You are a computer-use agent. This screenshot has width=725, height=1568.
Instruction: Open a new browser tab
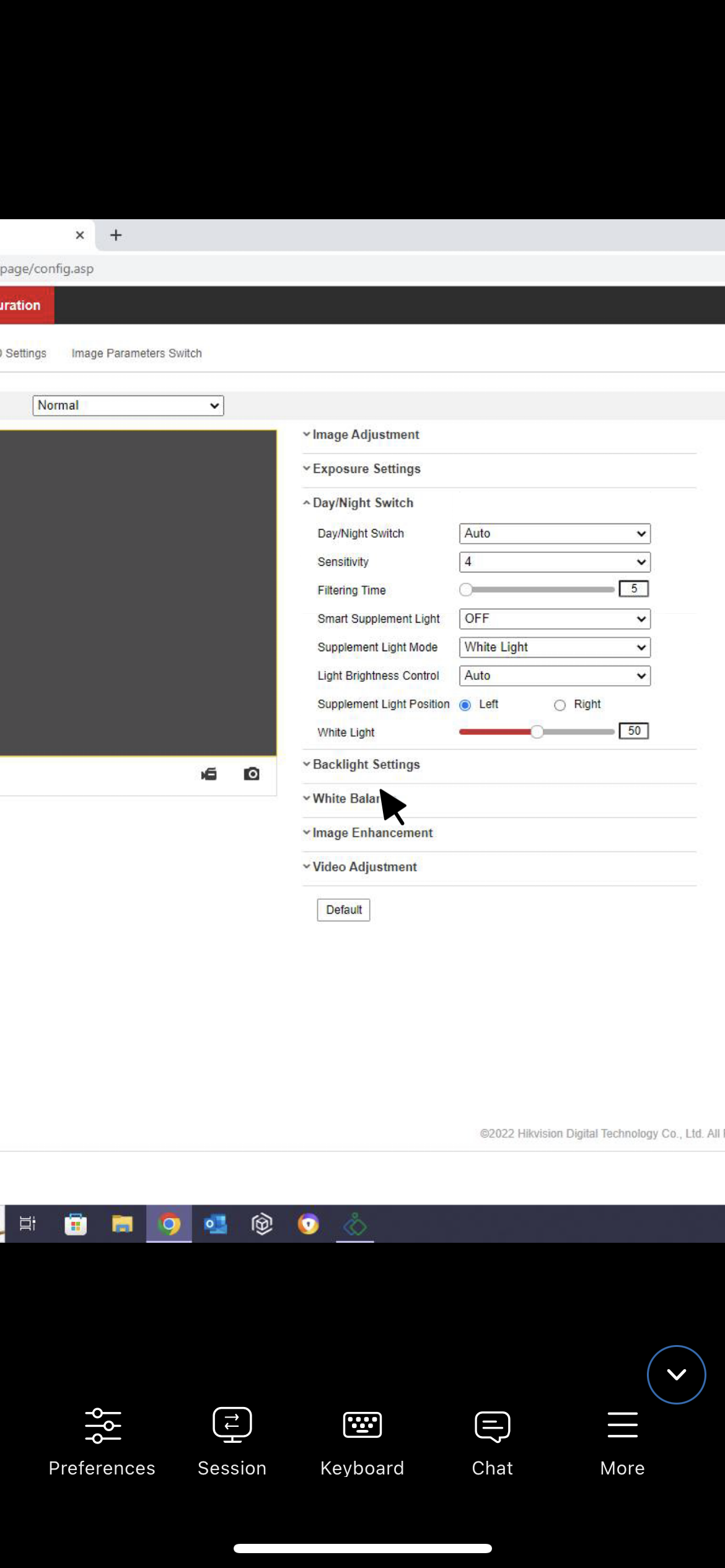(x=116, y=235)
